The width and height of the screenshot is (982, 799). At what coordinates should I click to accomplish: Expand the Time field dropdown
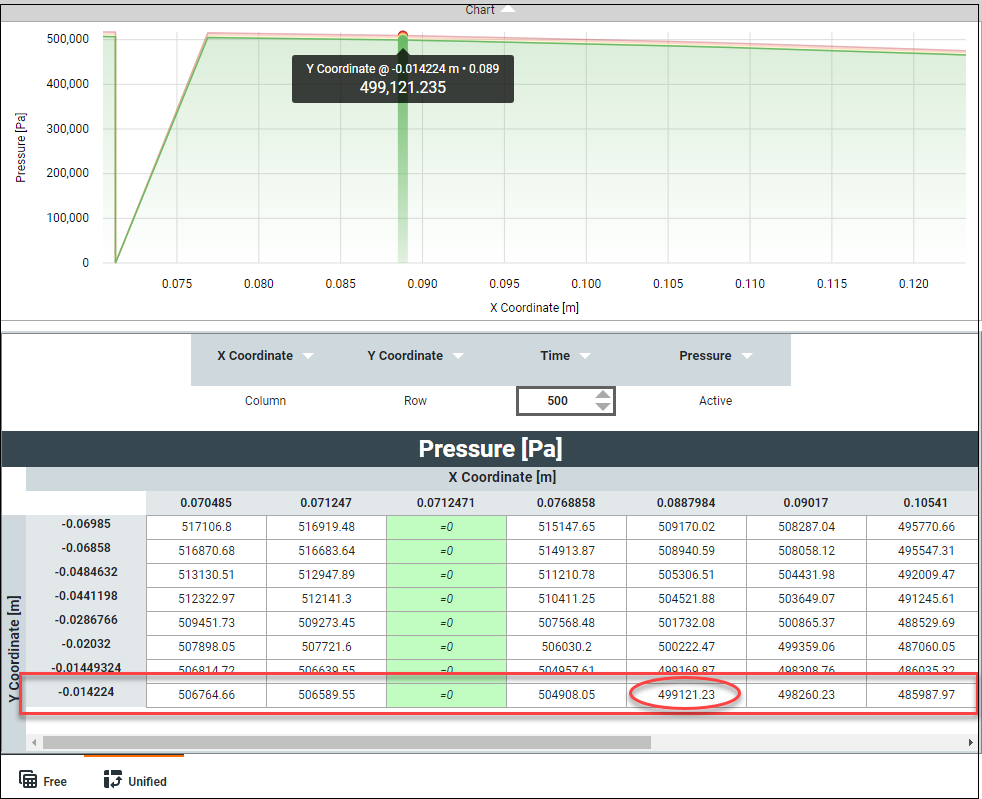(x=585, y=356)
